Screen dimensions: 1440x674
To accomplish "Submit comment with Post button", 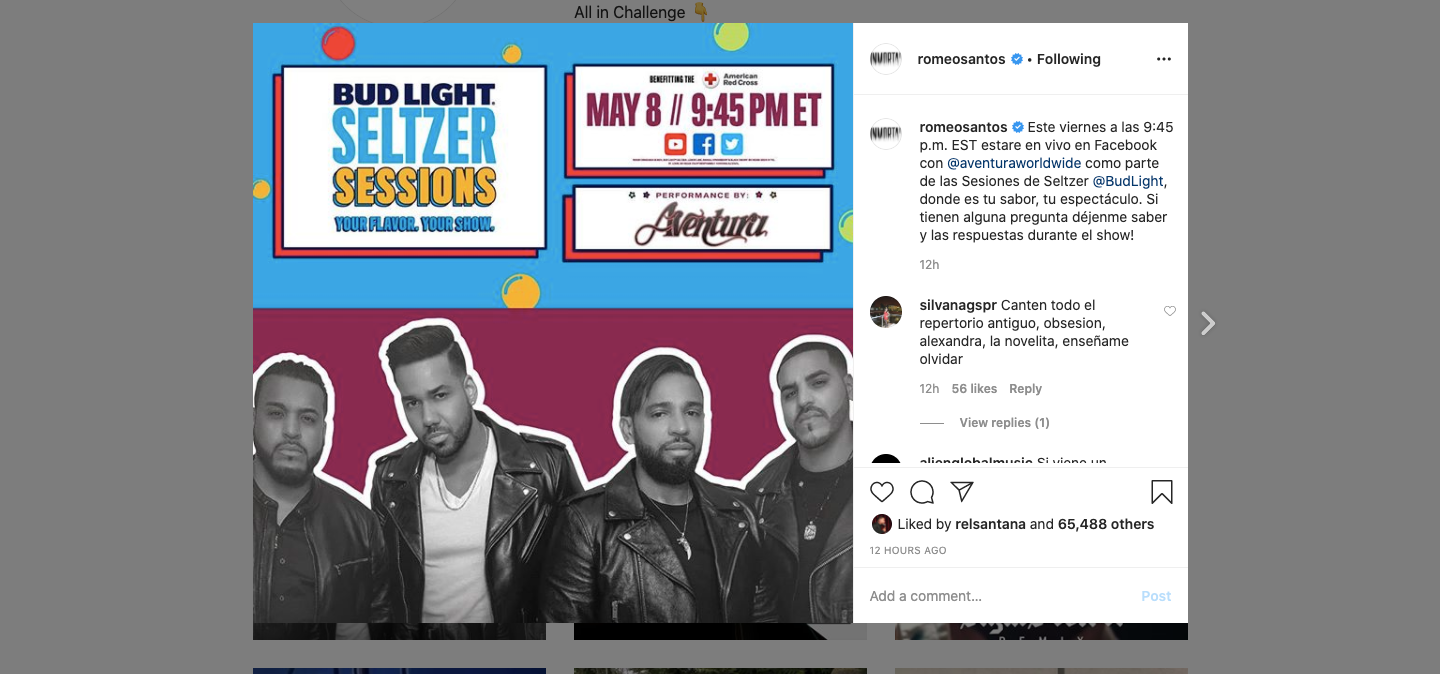I will coord(1156,596).
